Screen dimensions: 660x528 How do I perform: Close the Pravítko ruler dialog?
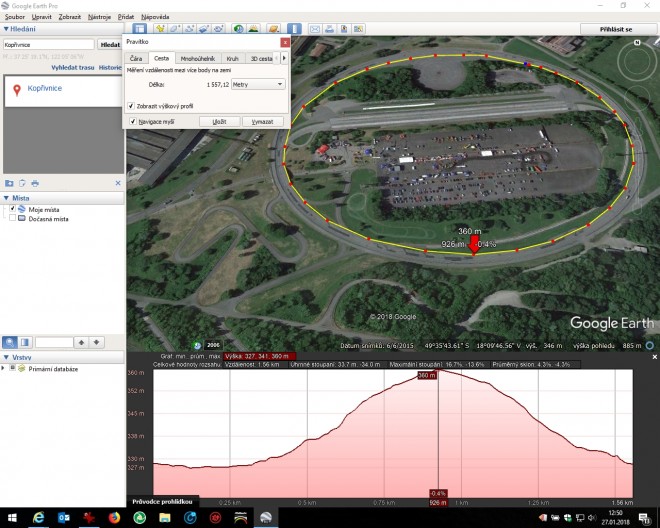285,43
